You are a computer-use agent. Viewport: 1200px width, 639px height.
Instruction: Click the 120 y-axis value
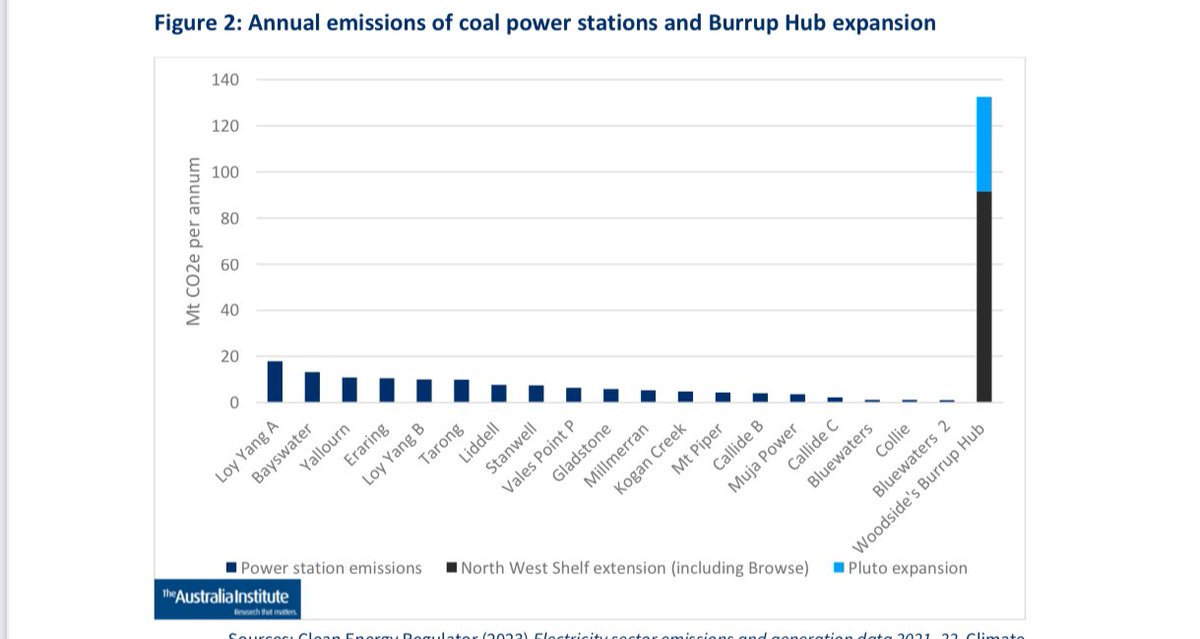(225, 126)
